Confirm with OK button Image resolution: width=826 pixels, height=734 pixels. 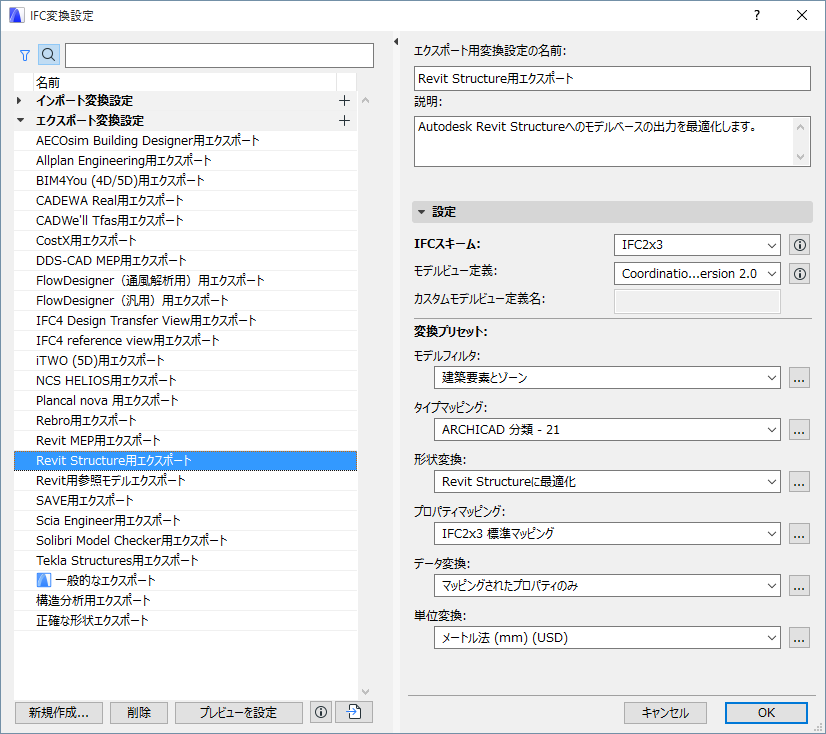coord(766,712)
